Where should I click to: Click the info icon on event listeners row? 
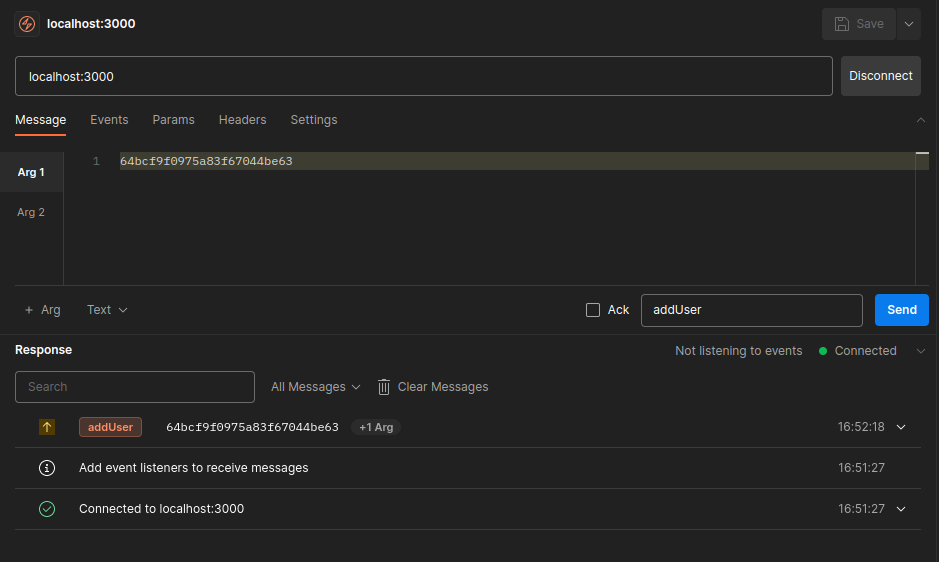point(47,468)
